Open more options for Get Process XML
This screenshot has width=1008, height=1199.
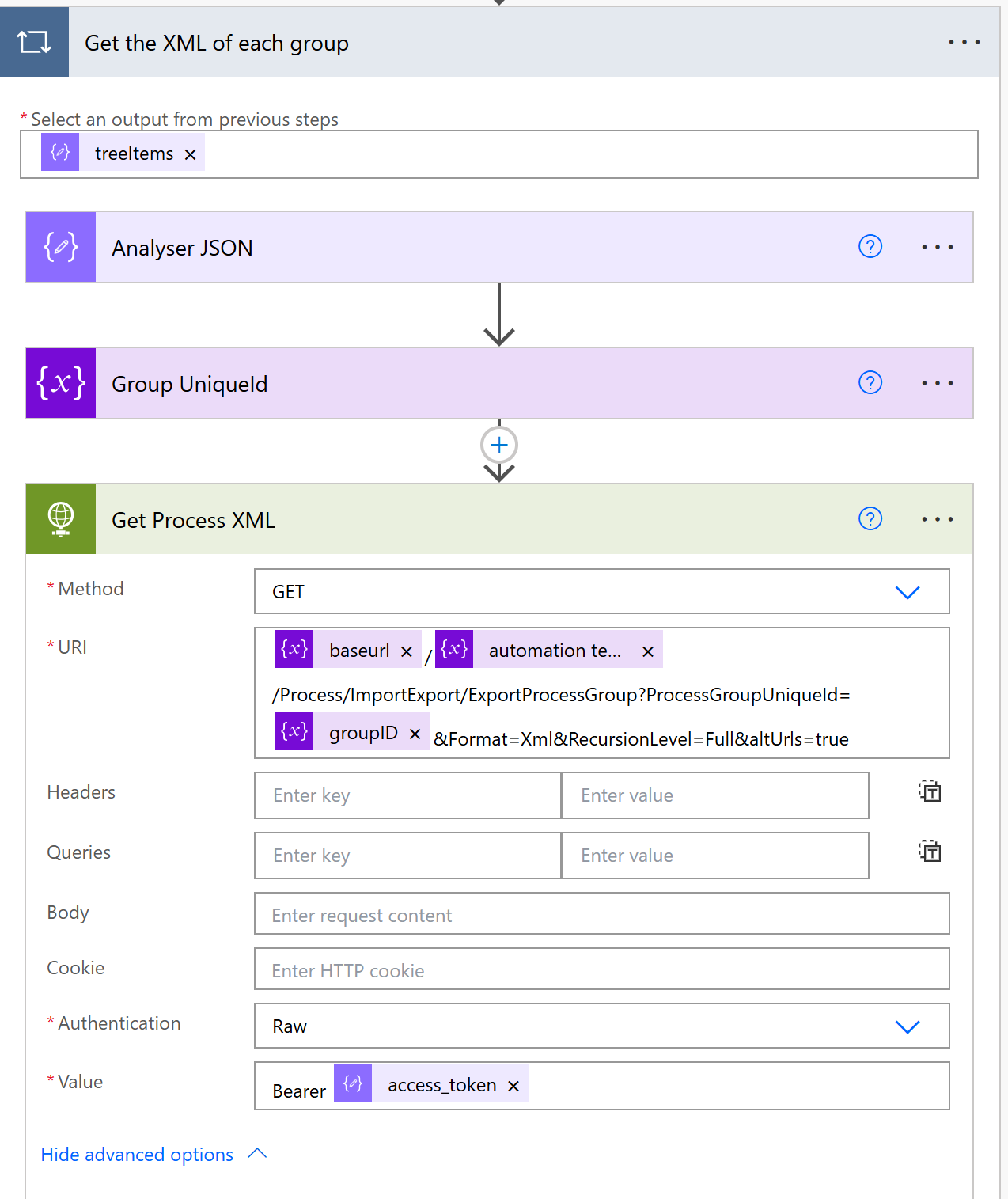(938, 519)
